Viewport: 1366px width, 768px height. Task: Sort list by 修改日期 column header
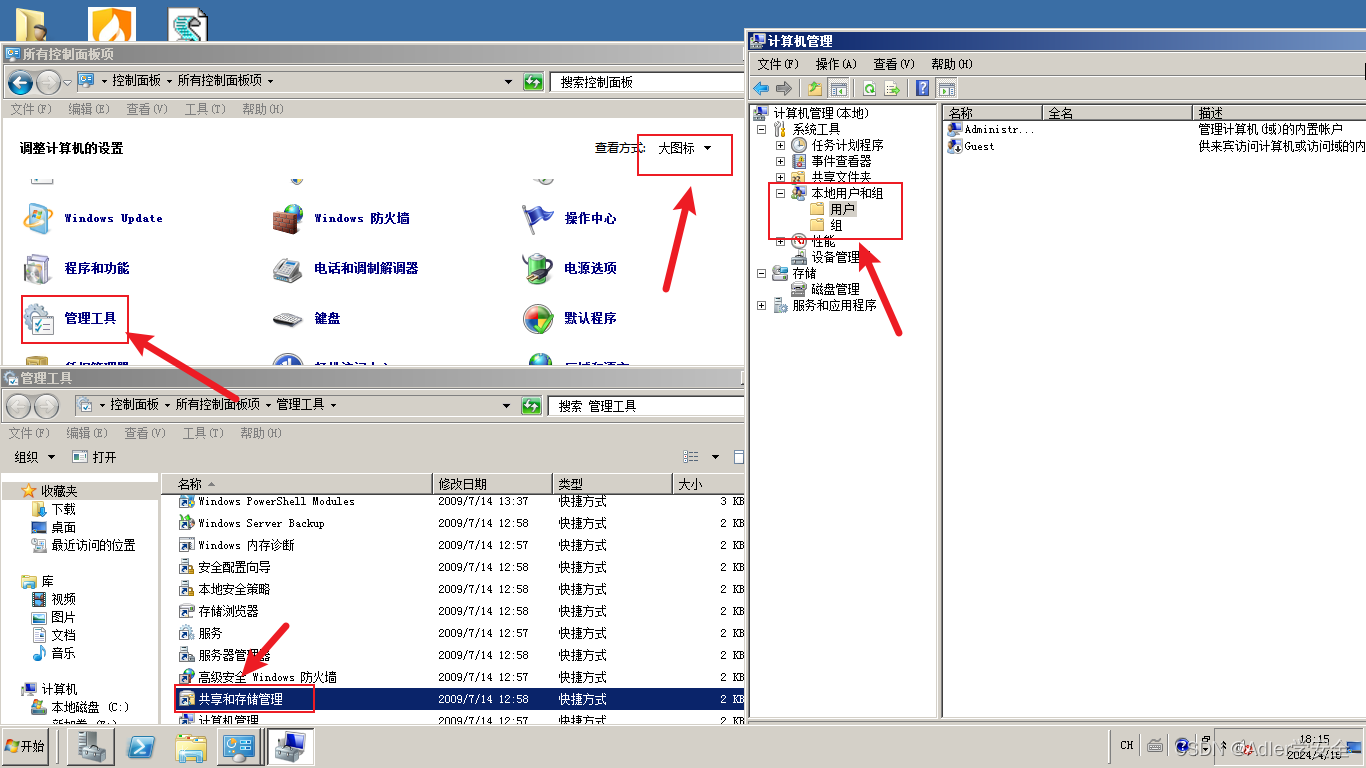(492, 484)
